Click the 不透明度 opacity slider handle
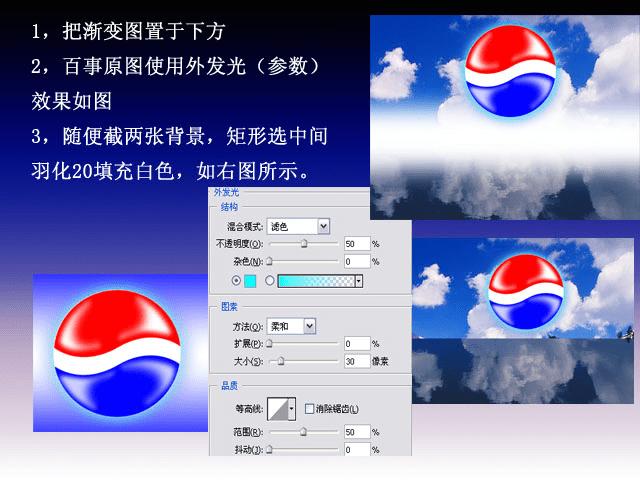This screenshot has height=480, width=640. 304,244
